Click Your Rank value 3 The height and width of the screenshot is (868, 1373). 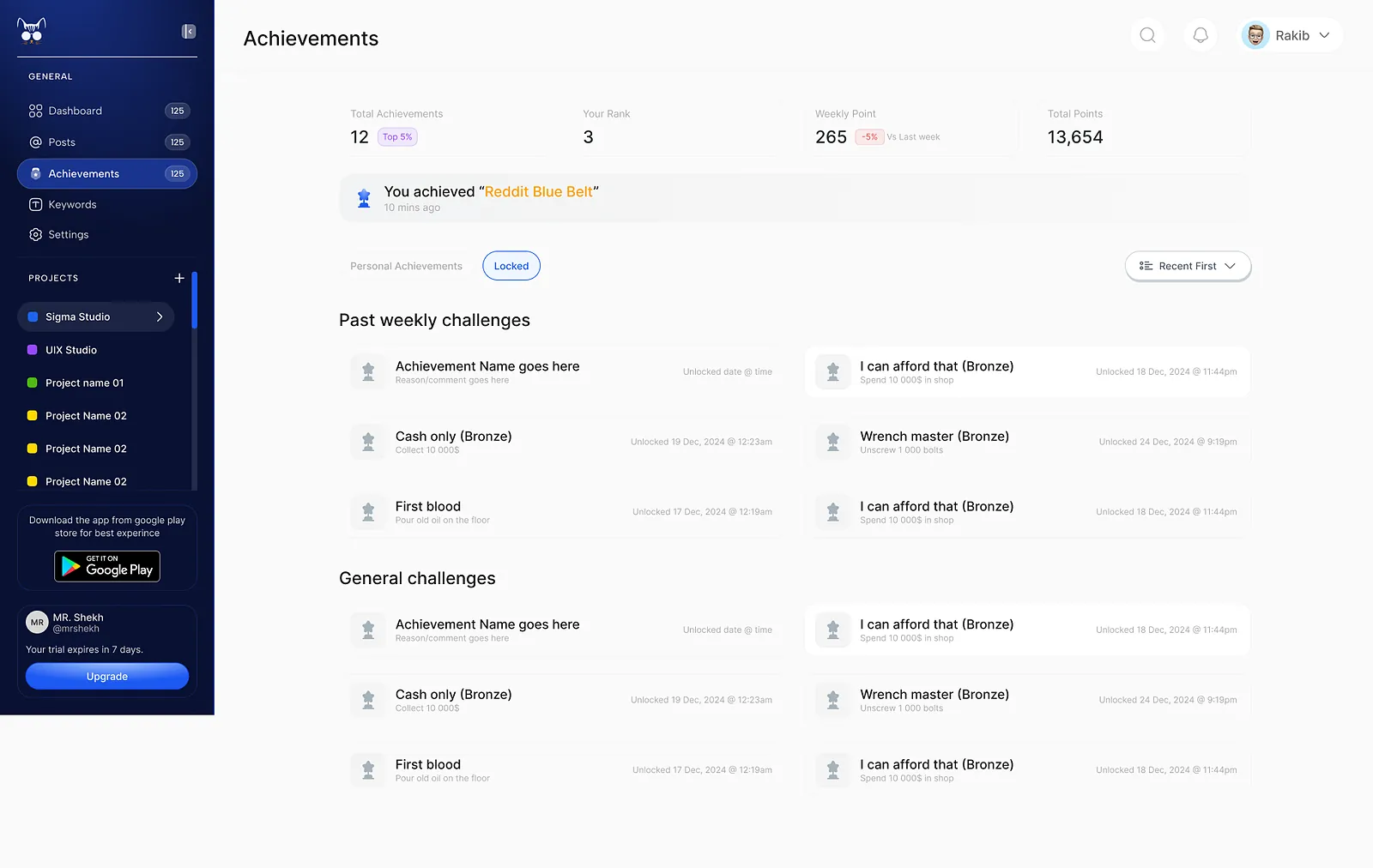588,137
